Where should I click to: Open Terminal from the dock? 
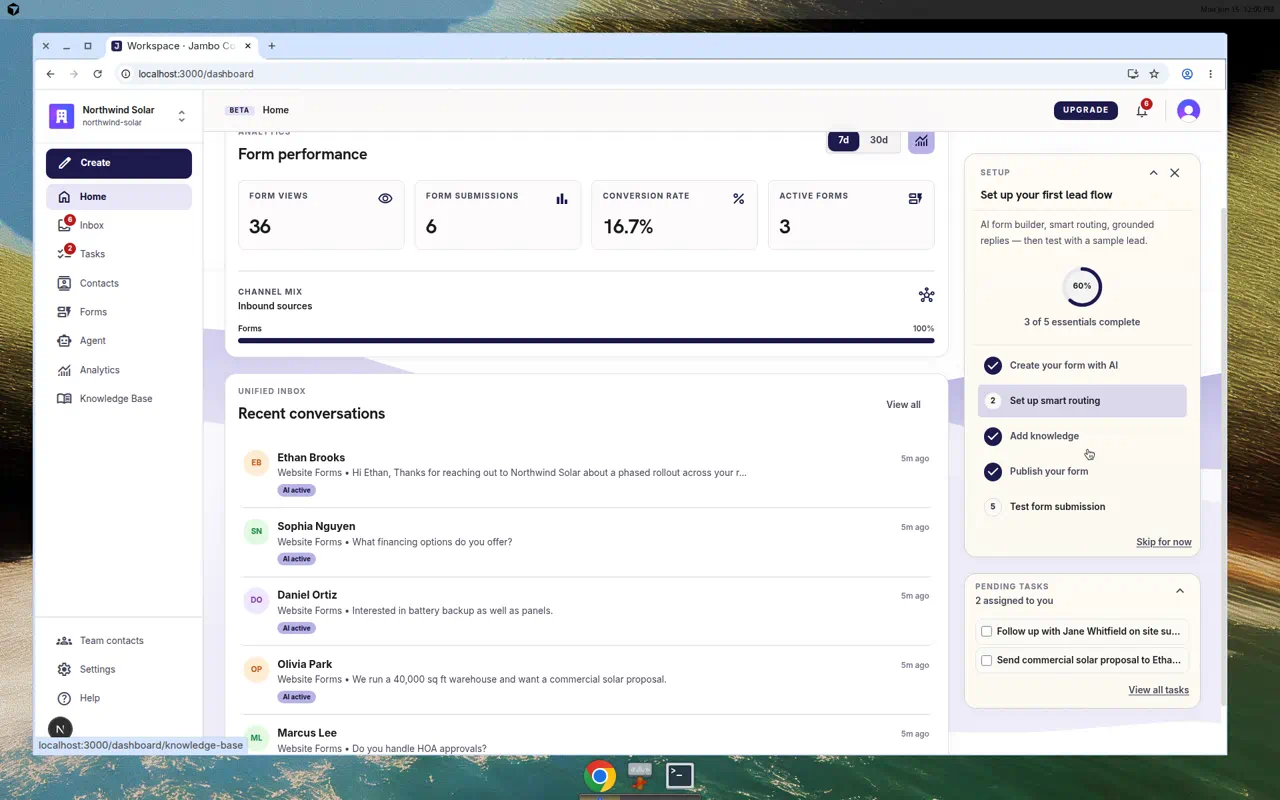[680, 776]
